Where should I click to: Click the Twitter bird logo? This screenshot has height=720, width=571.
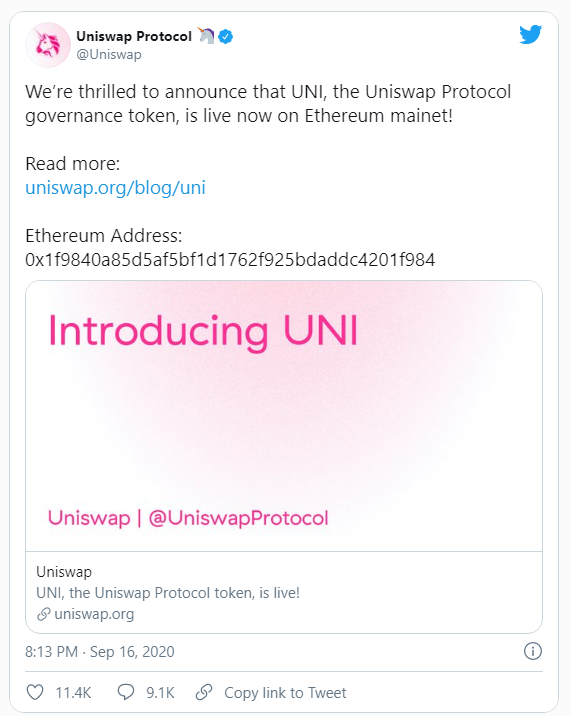point(531,35)
